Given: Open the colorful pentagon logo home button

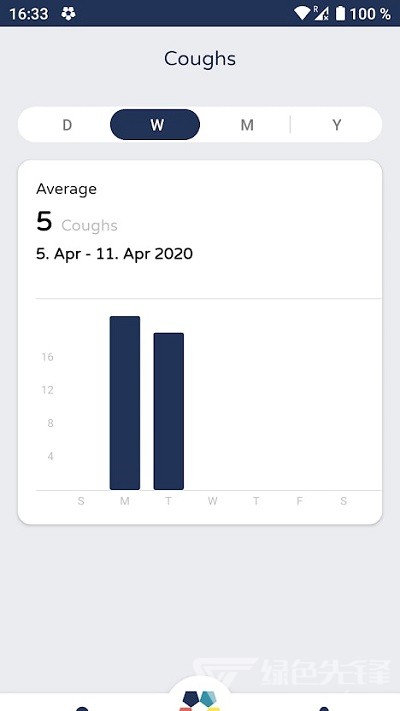Looking at the screenshot, I should coord(200,700).
